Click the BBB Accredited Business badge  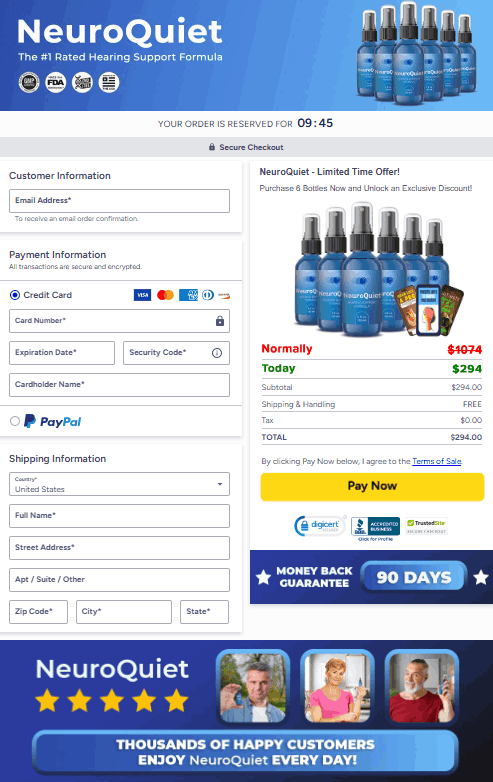(x=375, y=528)
